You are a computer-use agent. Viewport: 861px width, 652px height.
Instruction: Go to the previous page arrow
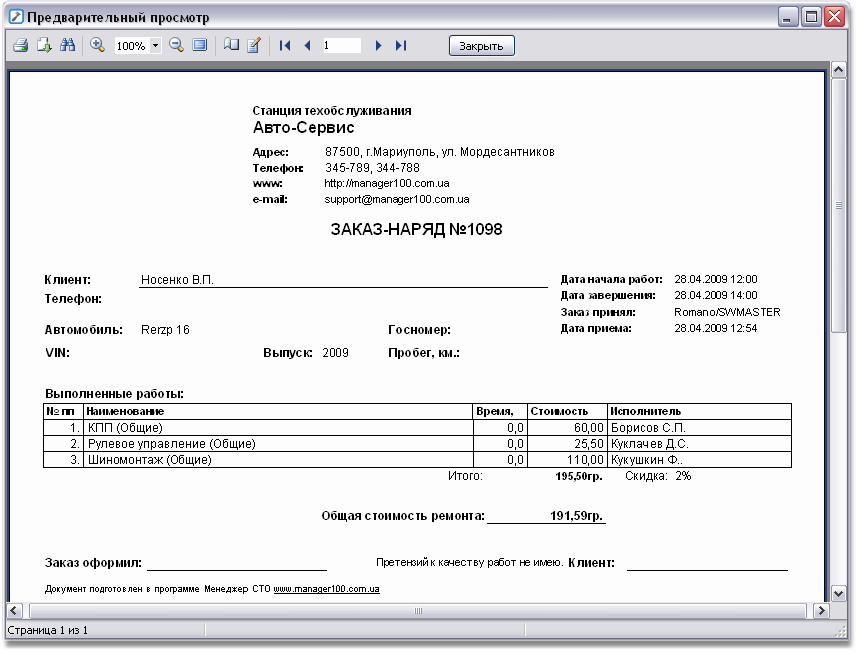[x=308, y=46]
